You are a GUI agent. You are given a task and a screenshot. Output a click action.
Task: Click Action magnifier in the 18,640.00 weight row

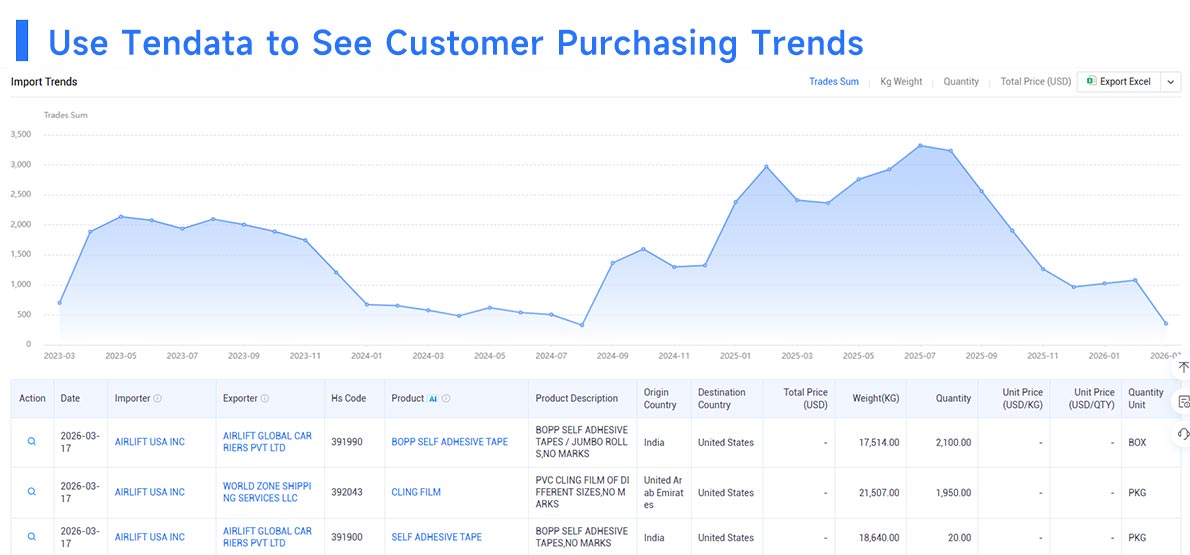tap(32, 536)
